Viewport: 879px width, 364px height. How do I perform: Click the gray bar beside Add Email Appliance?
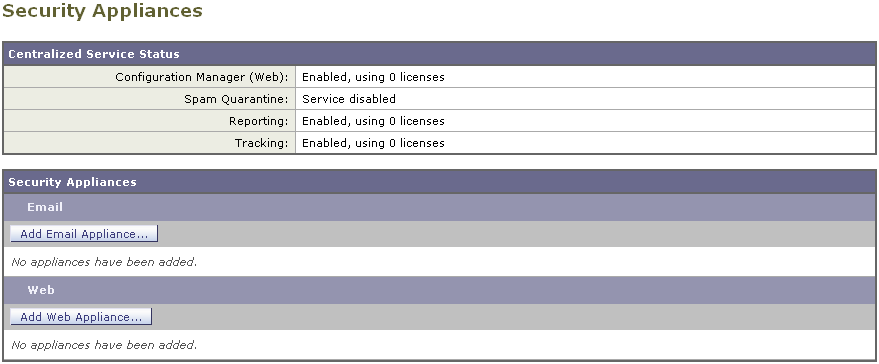(517, 234)
